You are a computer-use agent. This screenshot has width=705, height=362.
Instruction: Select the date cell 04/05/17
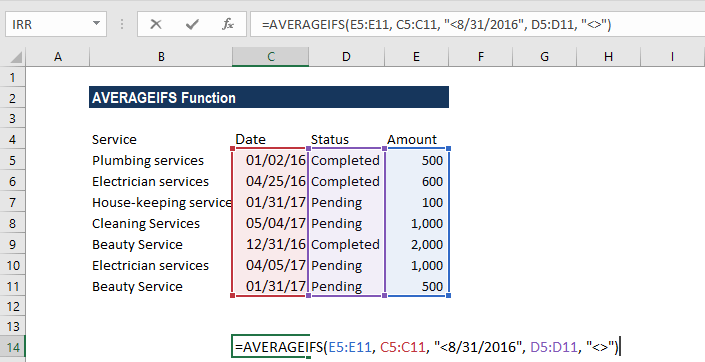click(x=270, y=265)
